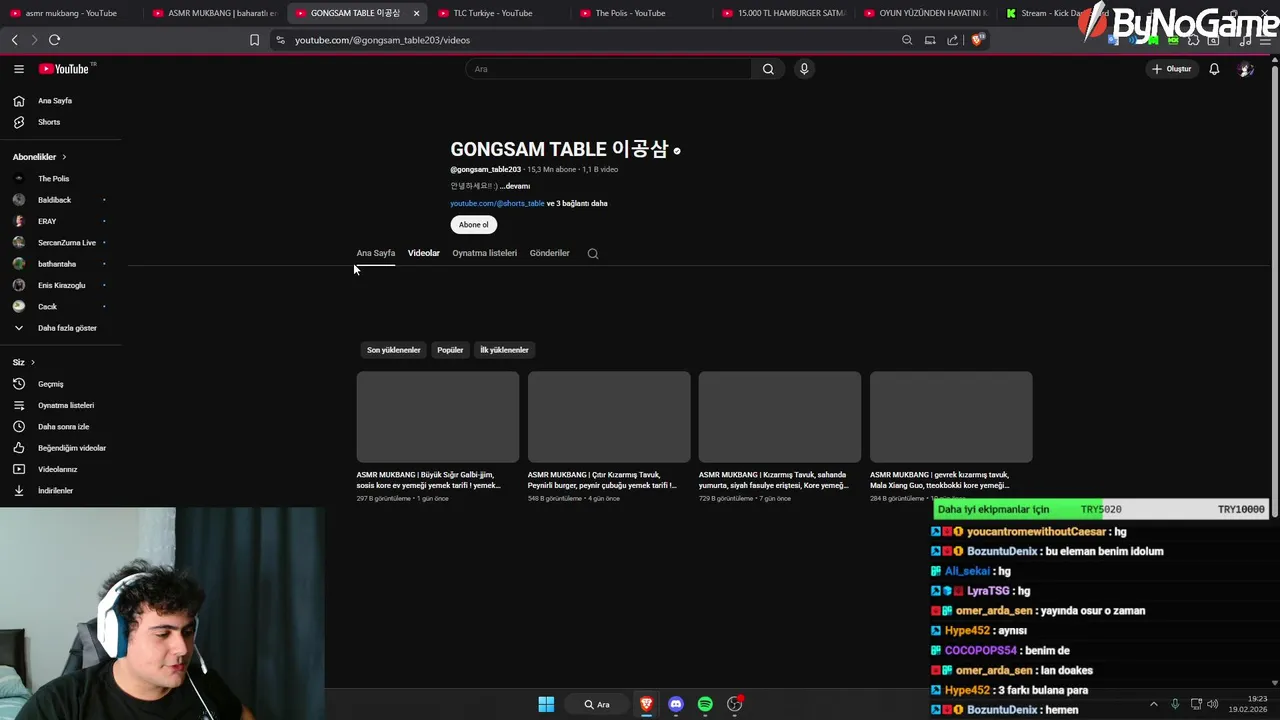Image resolution: width=1280 pixels, height=720 pixels.
Task: Open the Brave hamburger menu in the toolbar
Action: coord(1266,40)
